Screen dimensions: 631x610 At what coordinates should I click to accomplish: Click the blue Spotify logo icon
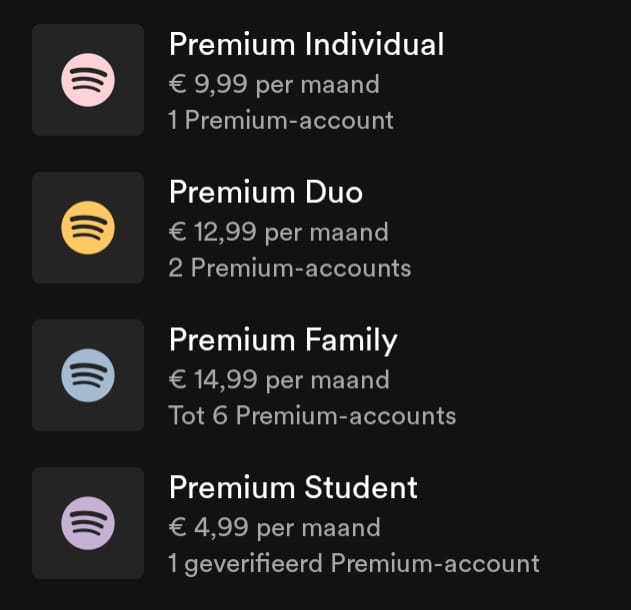coord(88,376)
